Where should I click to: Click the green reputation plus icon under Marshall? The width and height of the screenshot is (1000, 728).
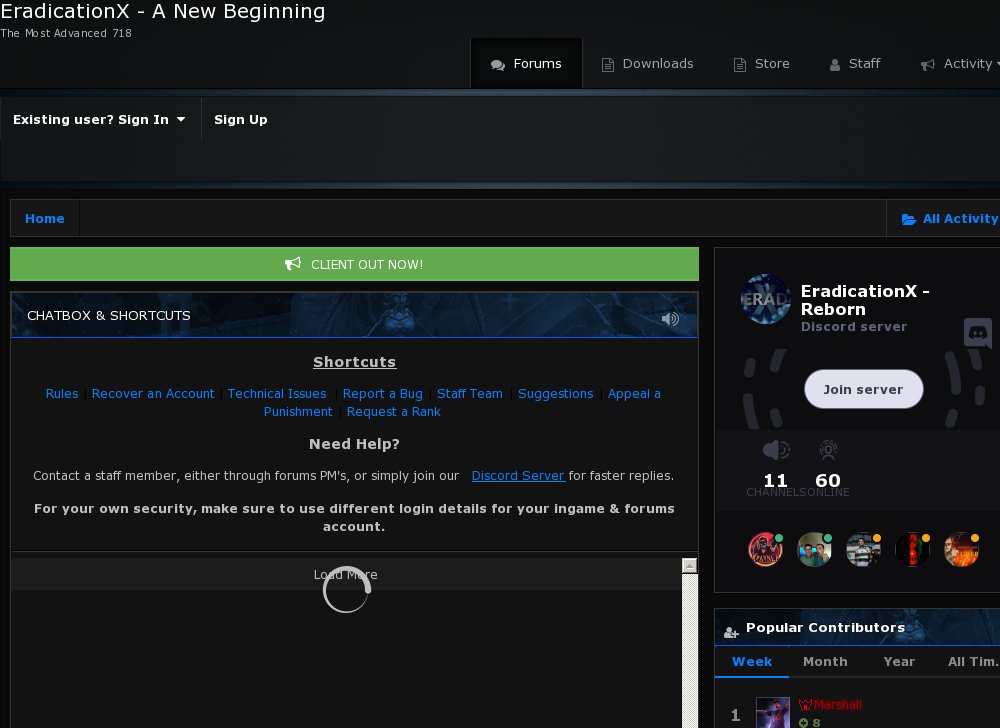806,723
